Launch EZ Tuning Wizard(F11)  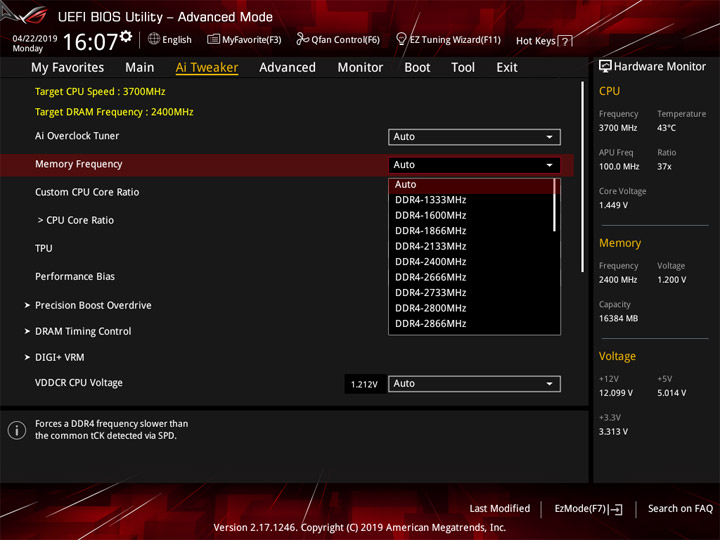pos(448,39)
